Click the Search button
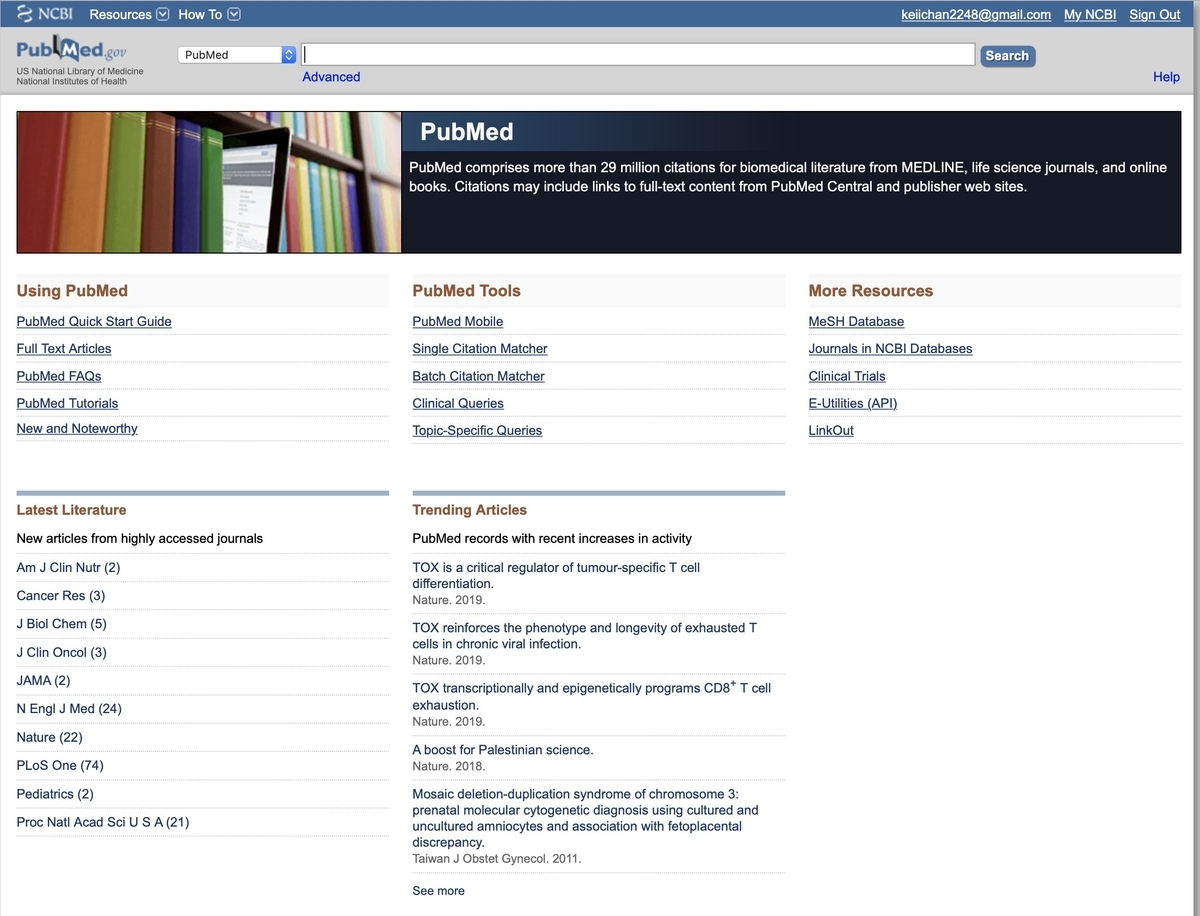 point(1007,56)
